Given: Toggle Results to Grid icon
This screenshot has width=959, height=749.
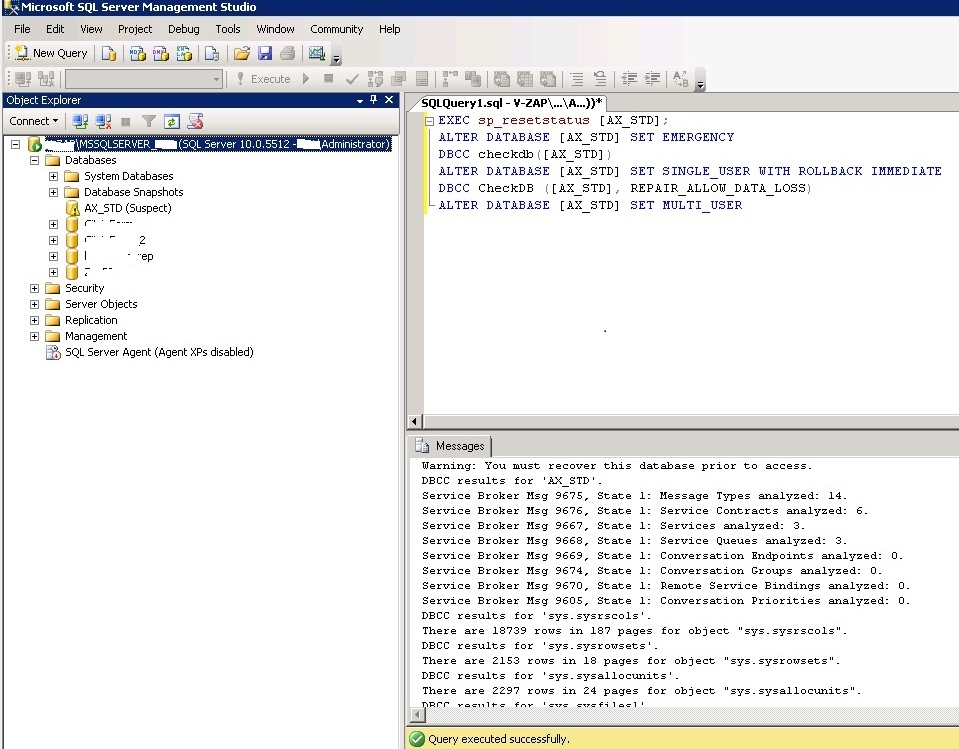Looking at the screenshot, I should [525, 79].
